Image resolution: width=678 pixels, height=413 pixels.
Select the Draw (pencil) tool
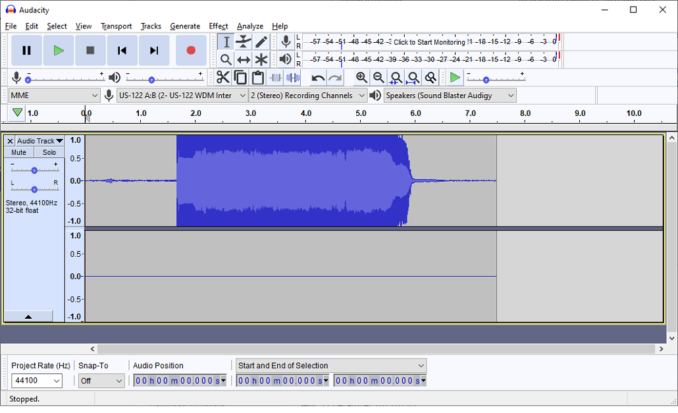[261, 42]
